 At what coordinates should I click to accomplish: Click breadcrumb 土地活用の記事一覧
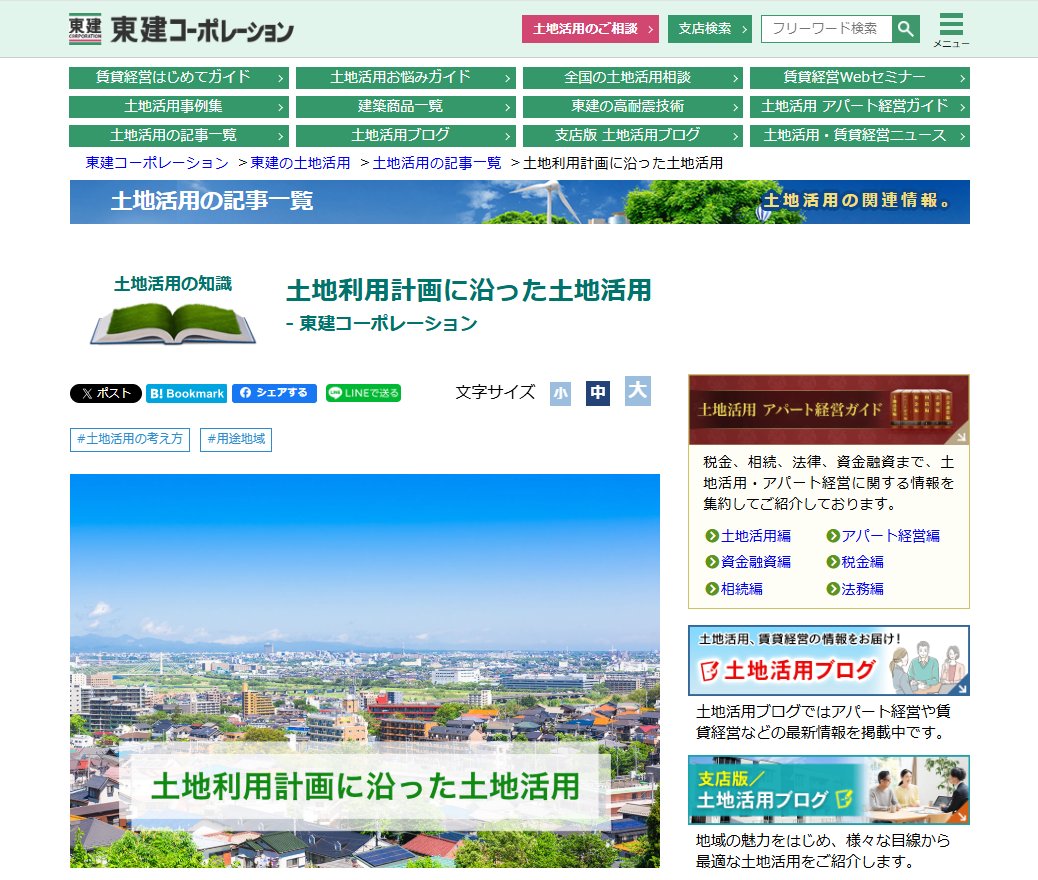tap(437, 163)
